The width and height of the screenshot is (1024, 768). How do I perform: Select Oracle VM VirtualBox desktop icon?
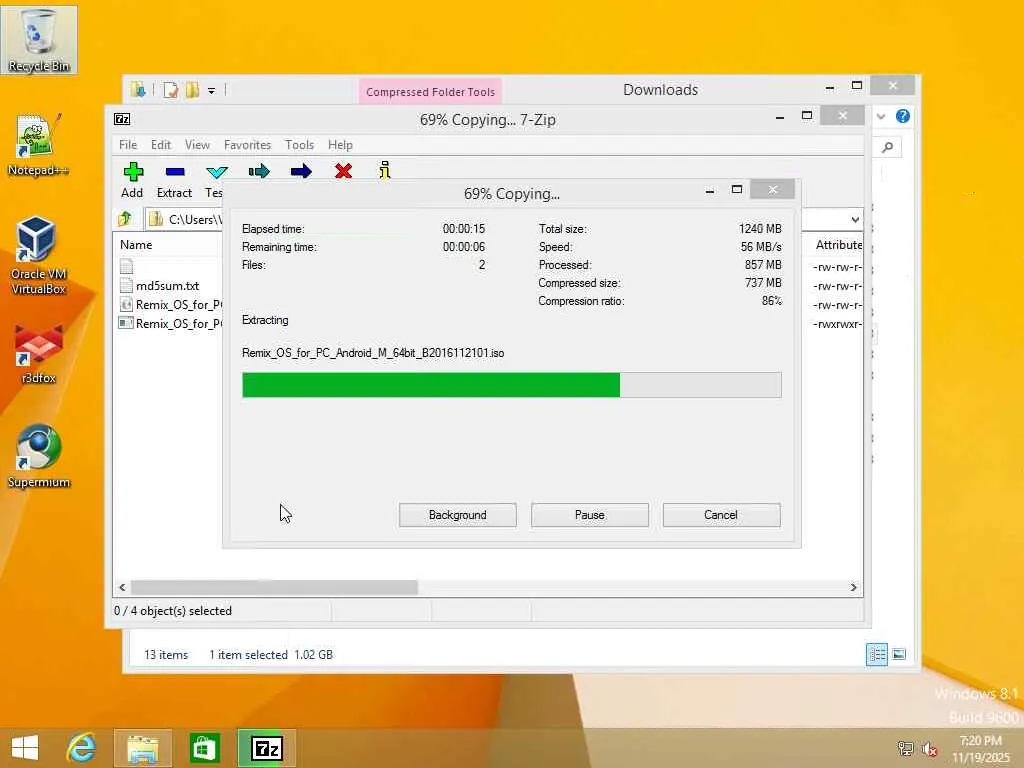(38, 256)
